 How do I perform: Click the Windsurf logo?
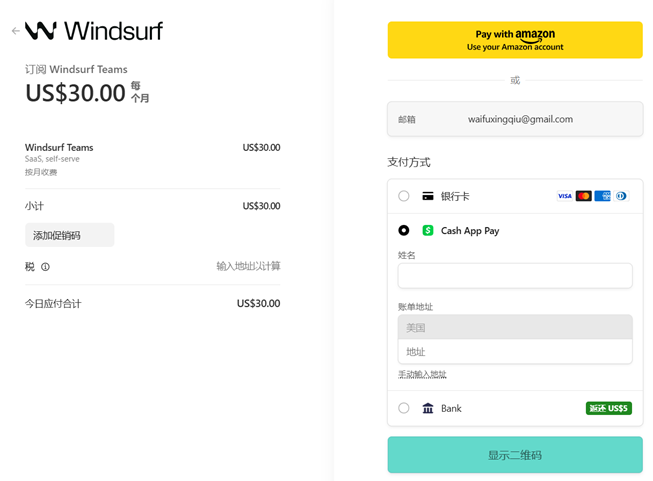[x=94, y=31]
